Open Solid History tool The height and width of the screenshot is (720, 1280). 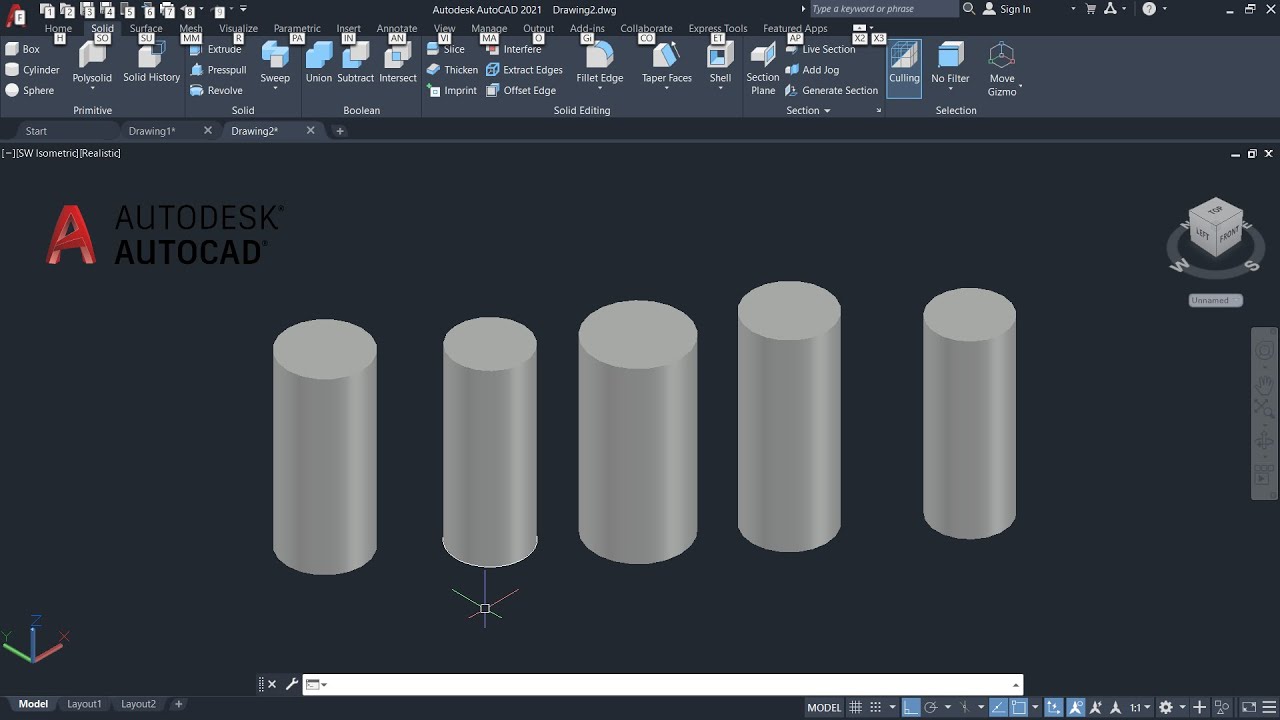click(151, 62)
